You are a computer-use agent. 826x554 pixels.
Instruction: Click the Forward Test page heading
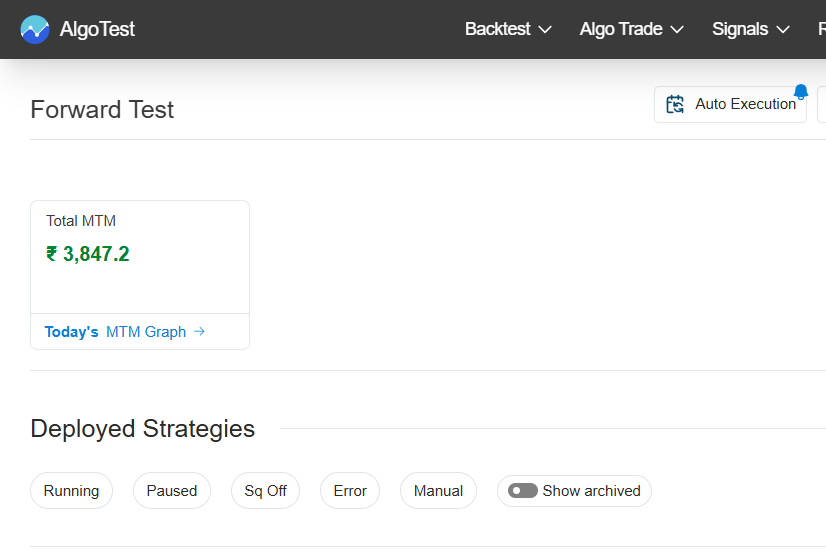pos(102,110)
